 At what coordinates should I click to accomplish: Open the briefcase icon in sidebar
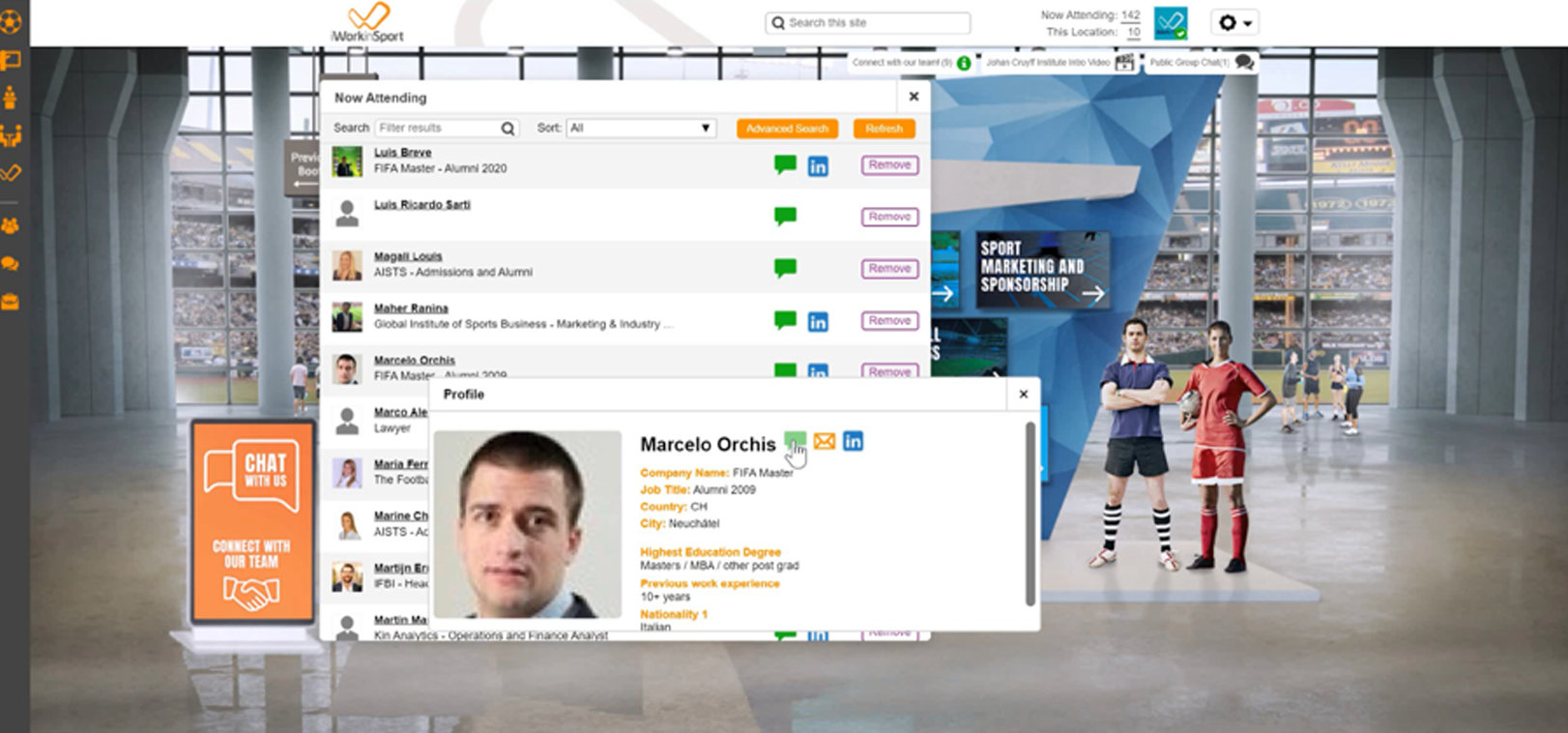point(11,302)
